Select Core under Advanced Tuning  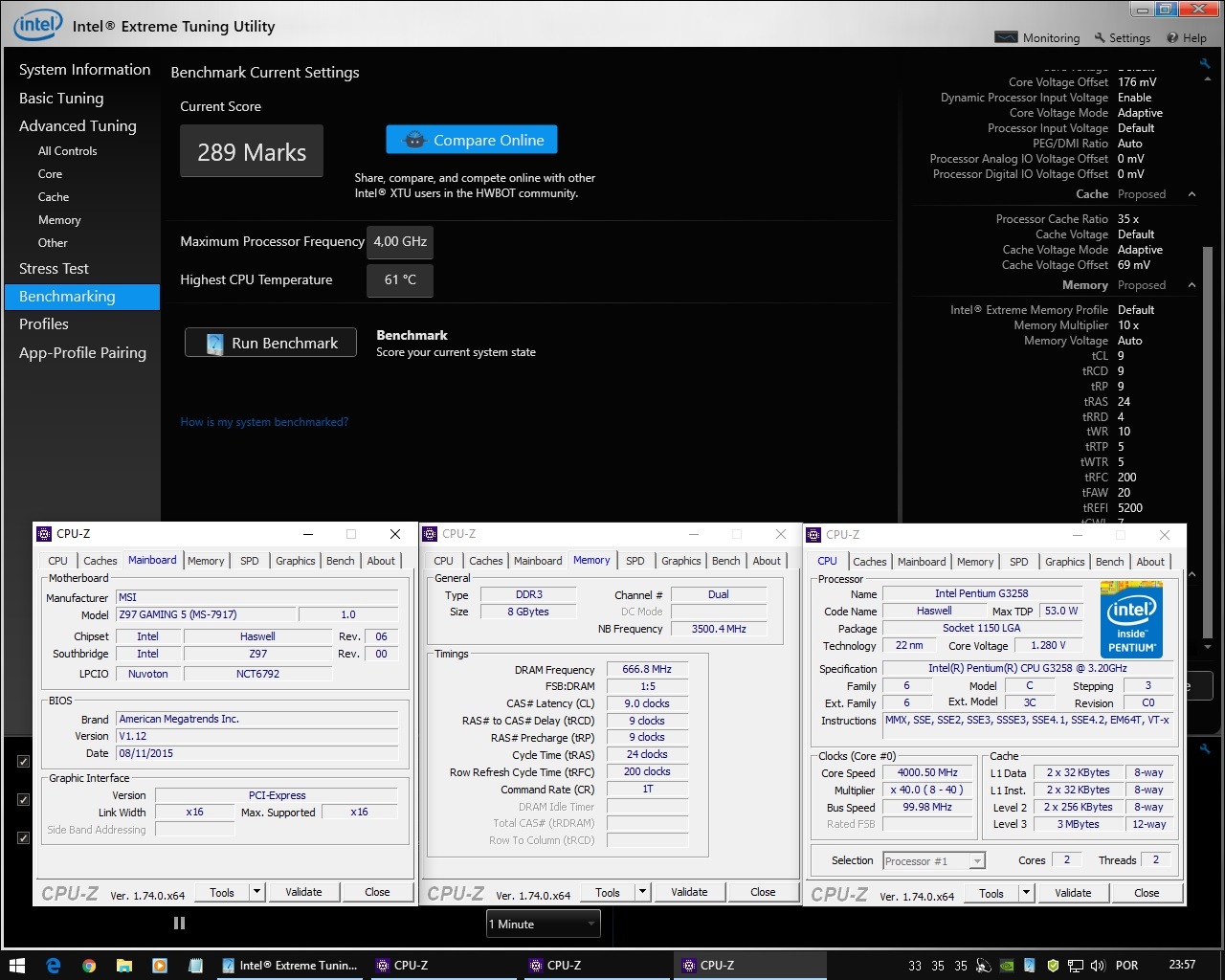coord(50,174)
